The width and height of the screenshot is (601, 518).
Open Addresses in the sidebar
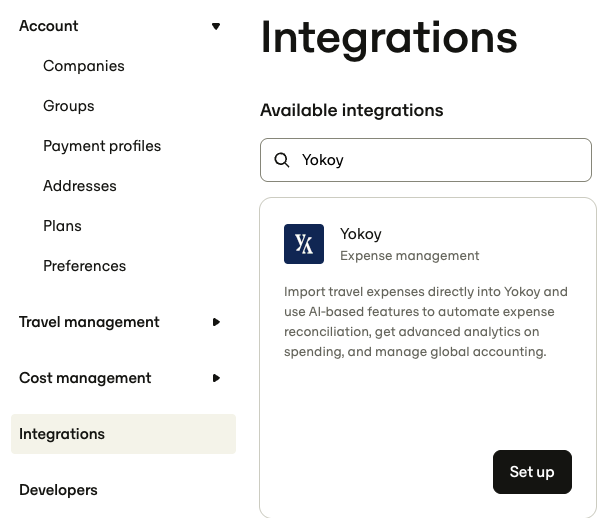tap(80, 186)
